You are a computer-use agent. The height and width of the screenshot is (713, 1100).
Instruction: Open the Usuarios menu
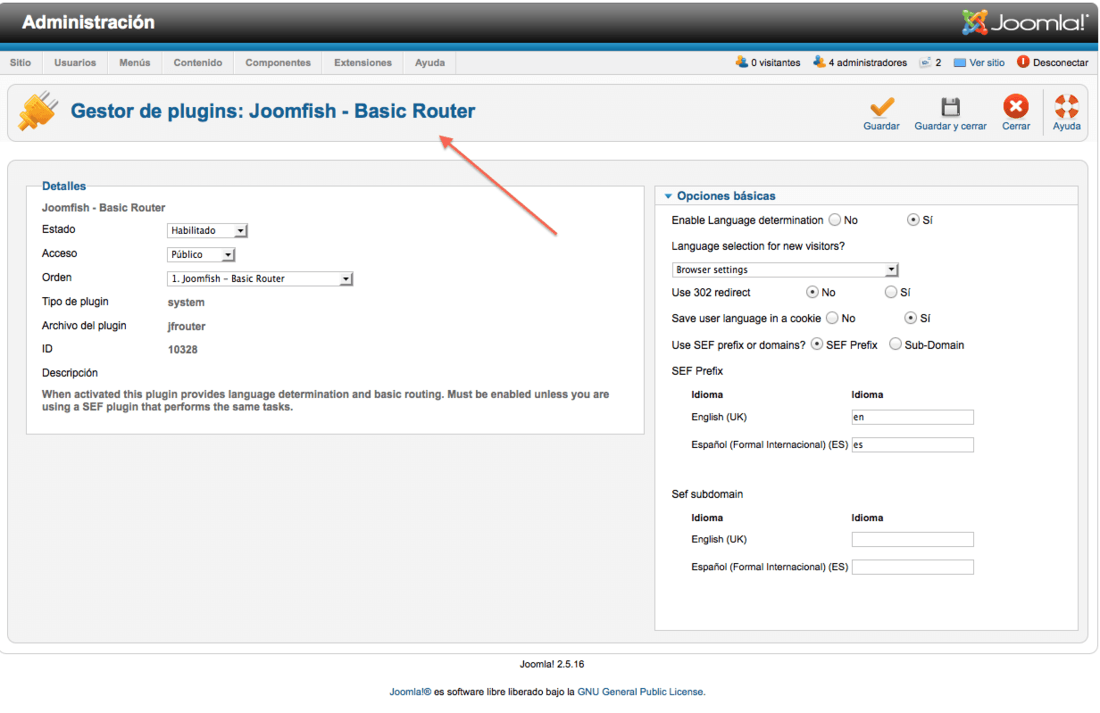(75, 62)
